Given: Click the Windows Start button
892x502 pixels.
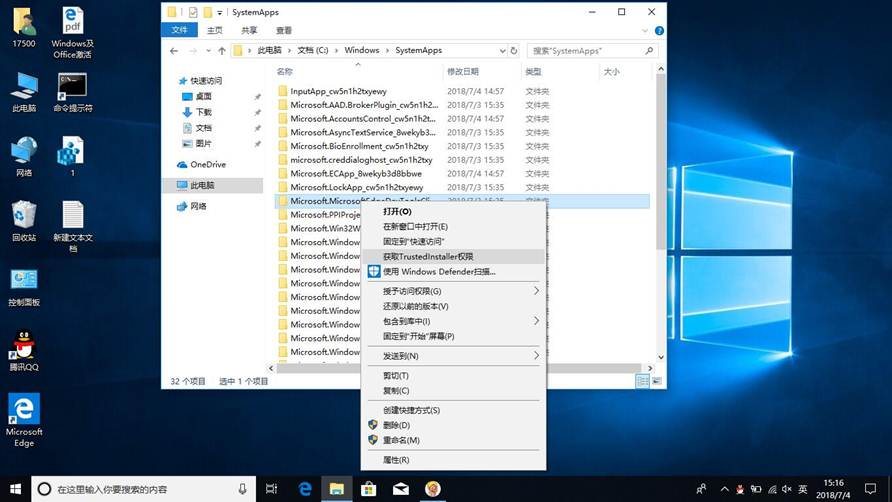Looking at the screenshot, I should (15, 489).
